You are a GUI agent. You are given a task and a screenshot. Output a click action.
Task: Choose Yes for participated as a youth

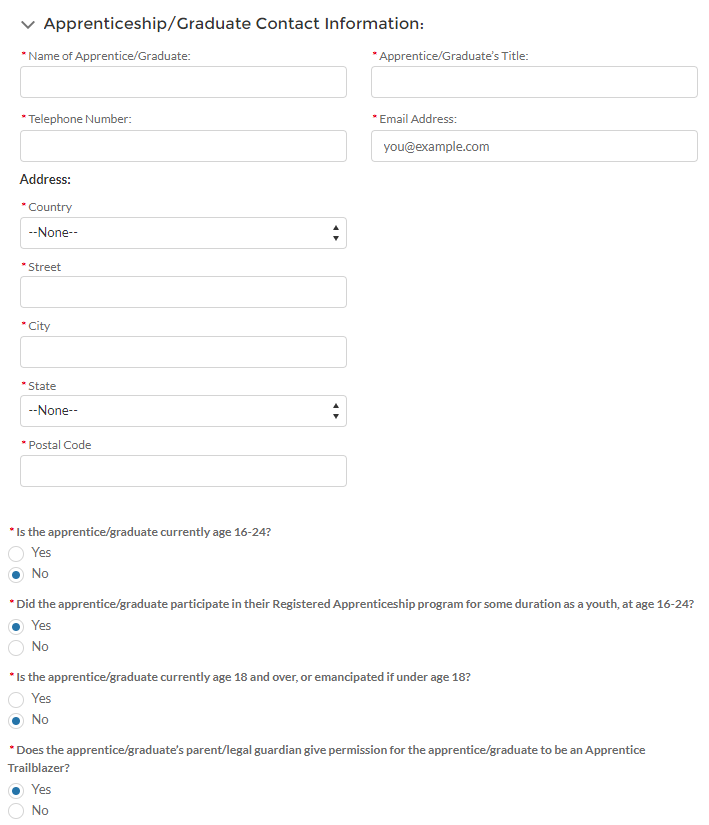pos(16,626)
